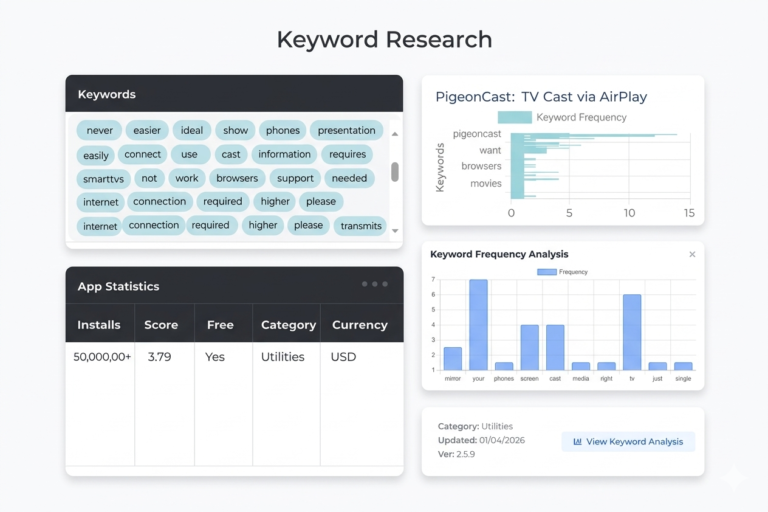This screenshot has width=768, height=512.
Task: Close the Keyword Frequency Analysis panel
Action: (692, 255)
